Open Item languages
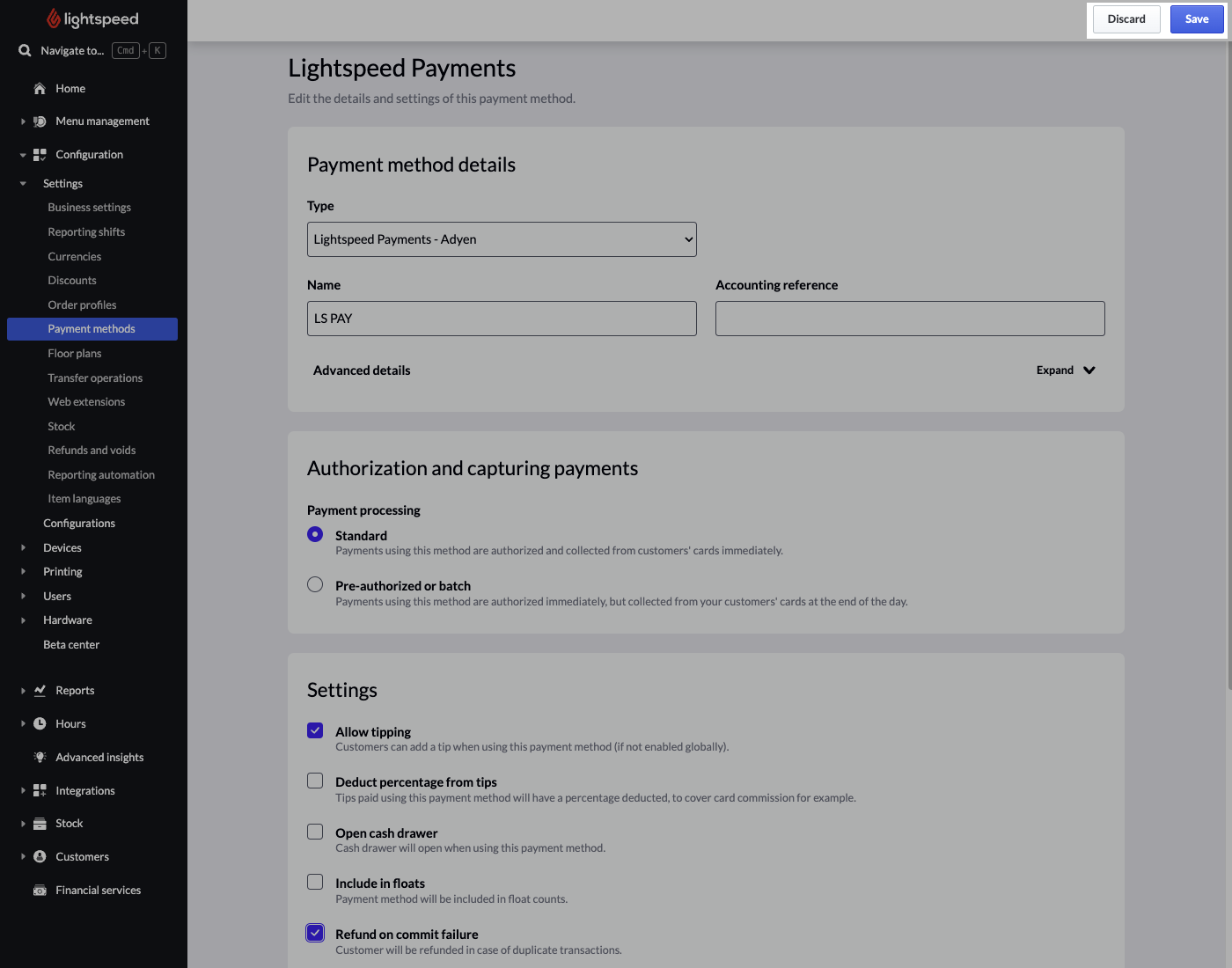Viewport: 1232px width, 968px height. tap(84, 499)
